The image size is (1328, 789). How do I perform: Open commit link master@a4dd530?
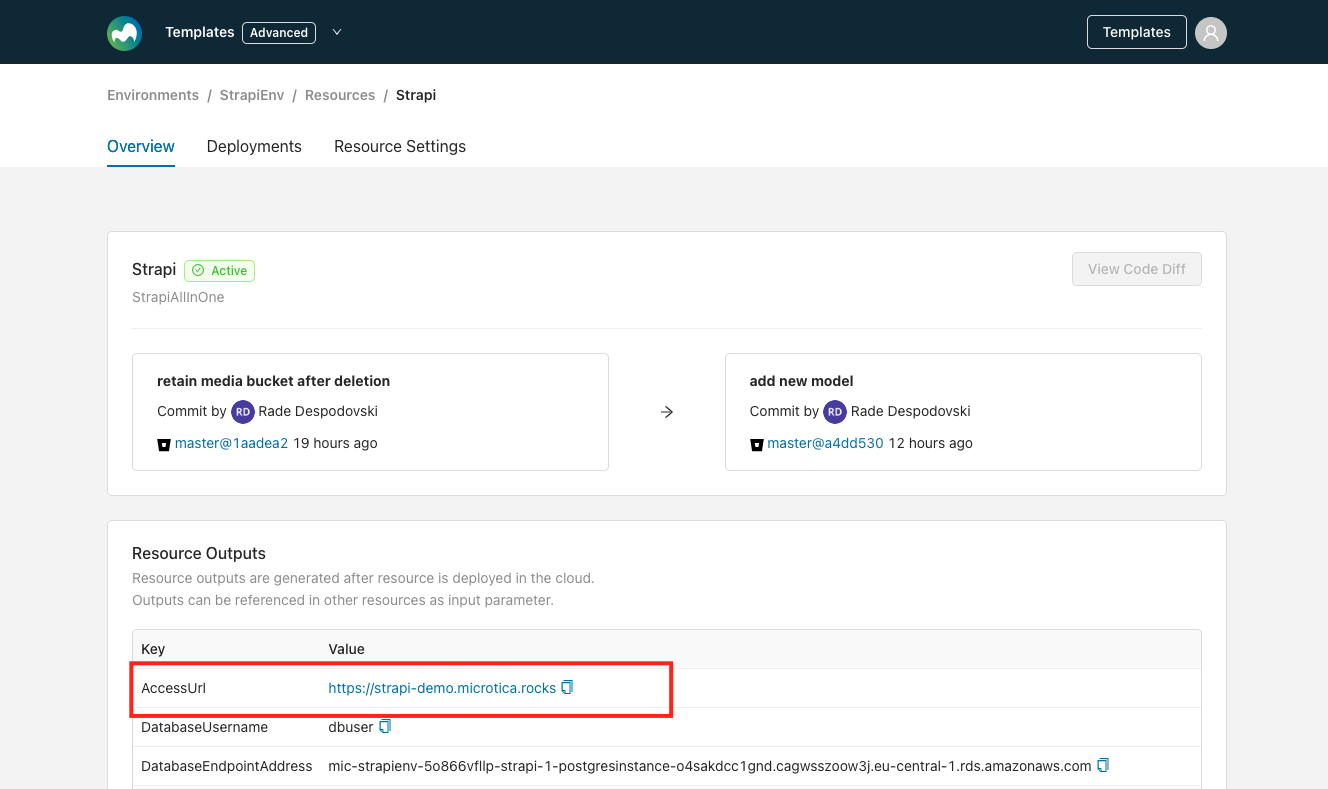point(825,443)
